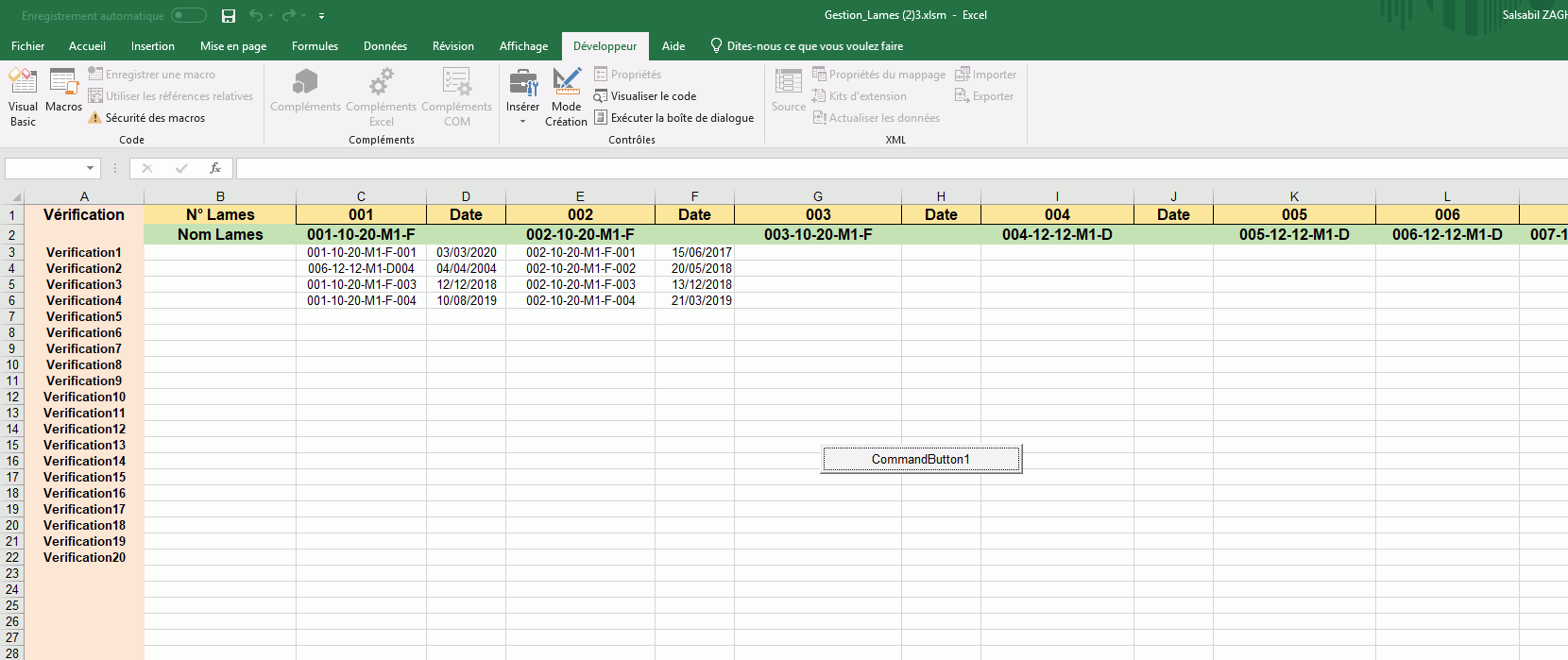
Task: Click Visualiser le code icon
Action: click(x=601, y=96)
